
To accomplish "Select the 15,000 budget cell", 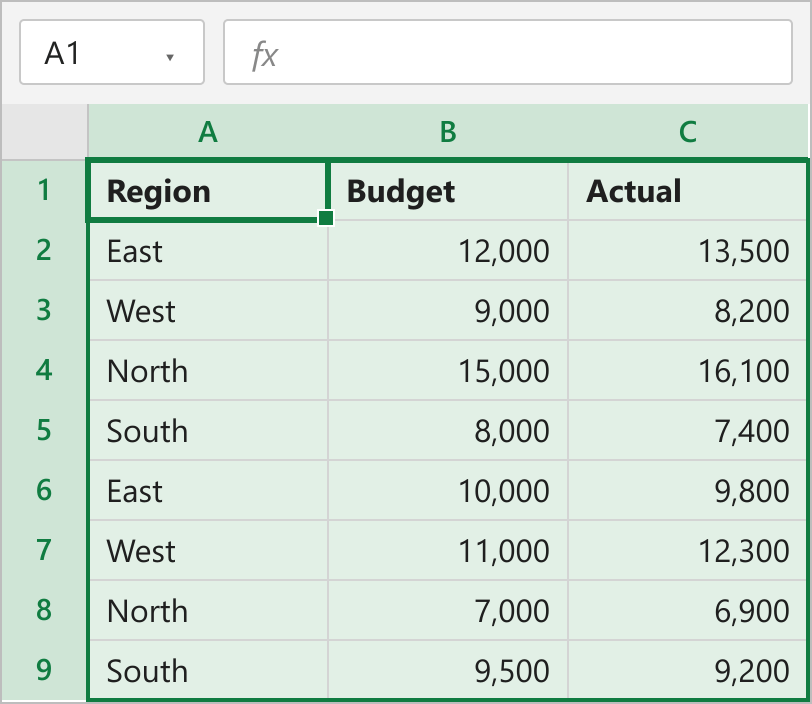I will click(448, 370).
